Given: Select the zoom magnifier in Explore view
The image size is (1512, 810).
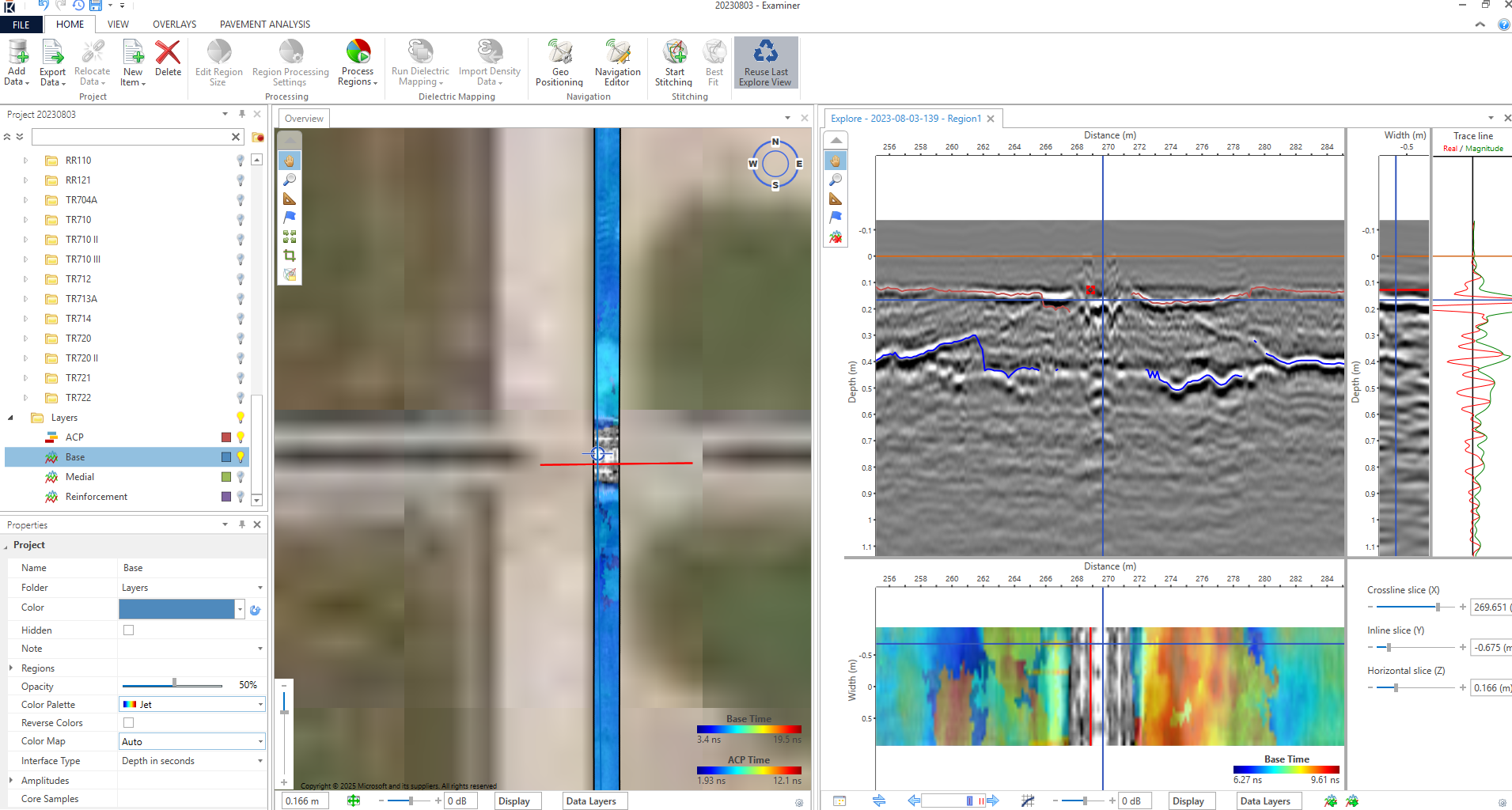Looking at the screenshot, I should tap(836, 180).
